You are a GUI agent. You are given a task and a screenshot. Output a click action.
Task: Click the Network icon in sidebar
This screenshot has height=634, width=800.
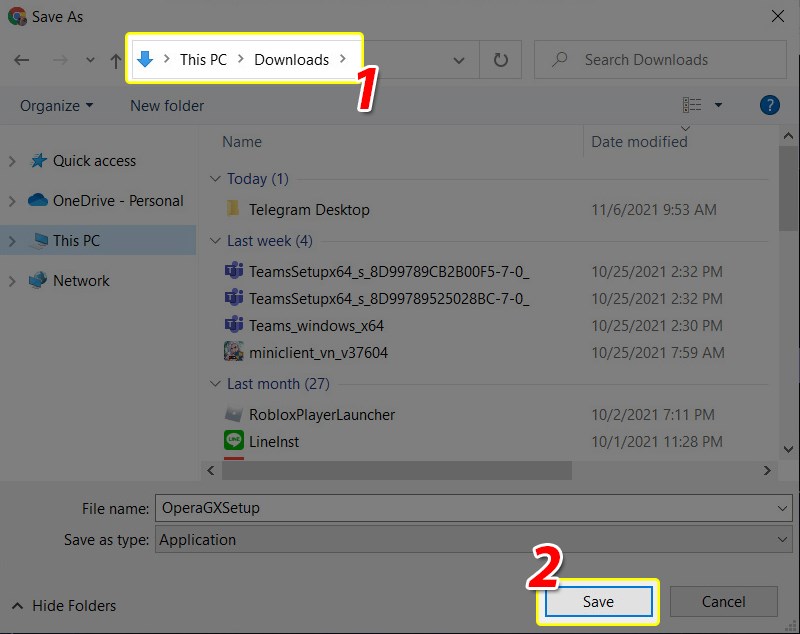point(38,280)
